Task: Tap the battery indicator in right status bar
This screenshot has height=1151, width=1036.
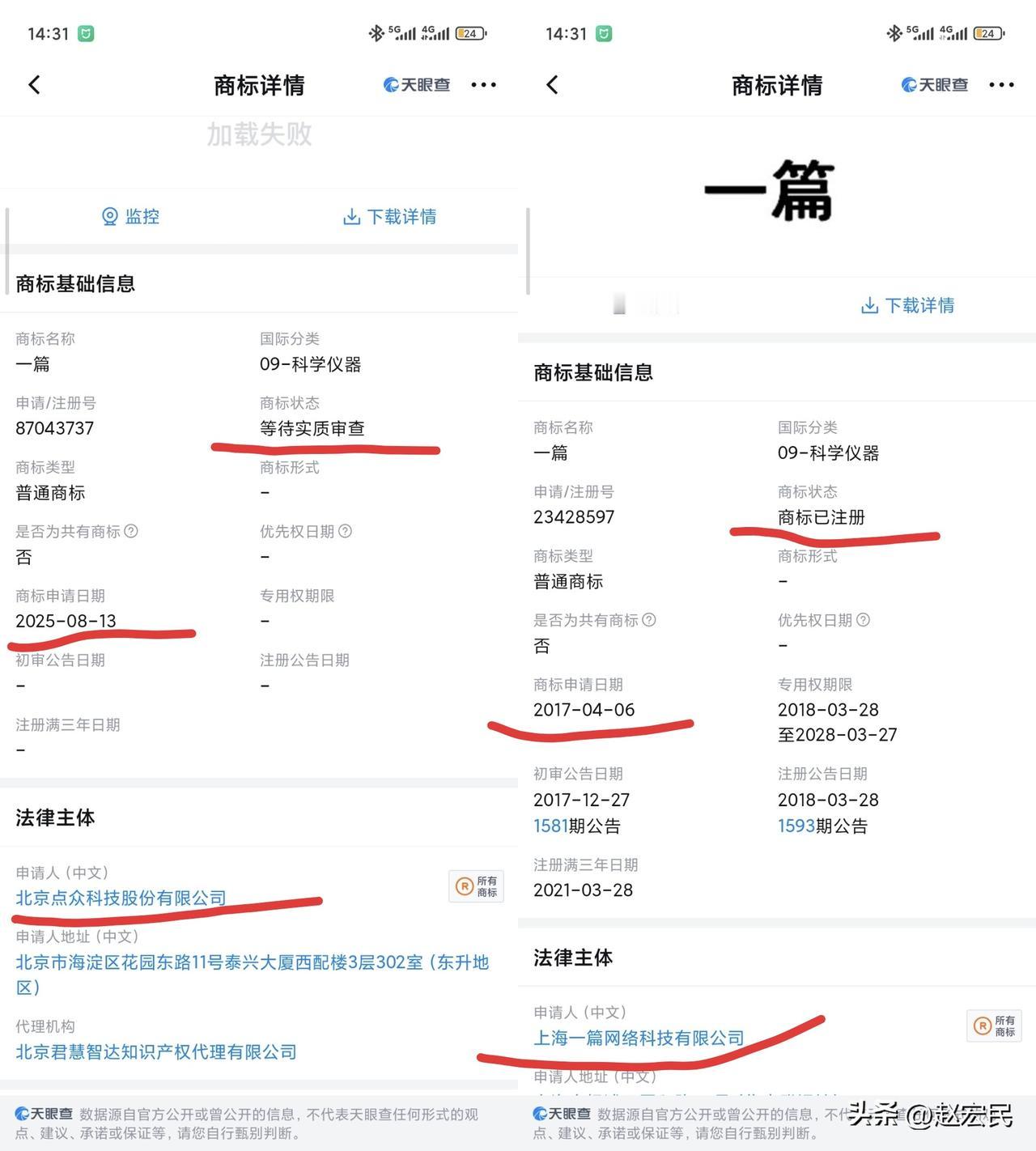Action: (x=989, y=33)
